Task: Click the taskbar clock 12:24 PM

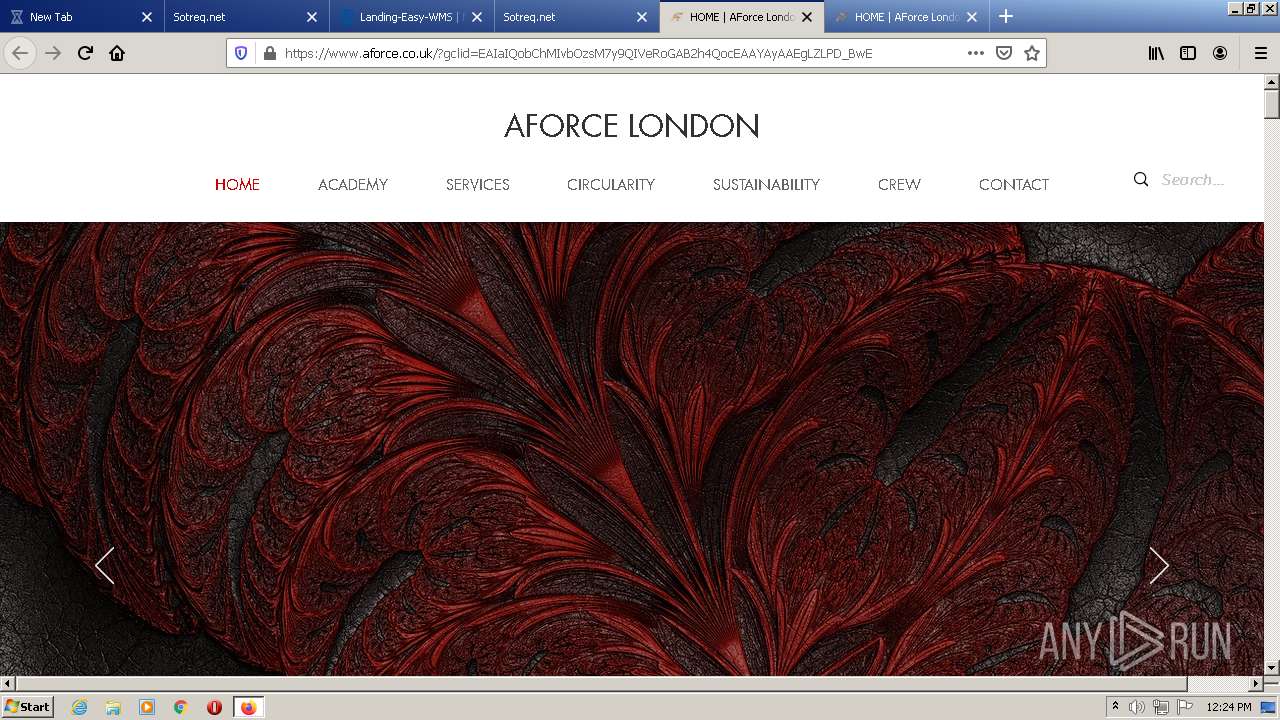Action: (x=1229, y=707)
